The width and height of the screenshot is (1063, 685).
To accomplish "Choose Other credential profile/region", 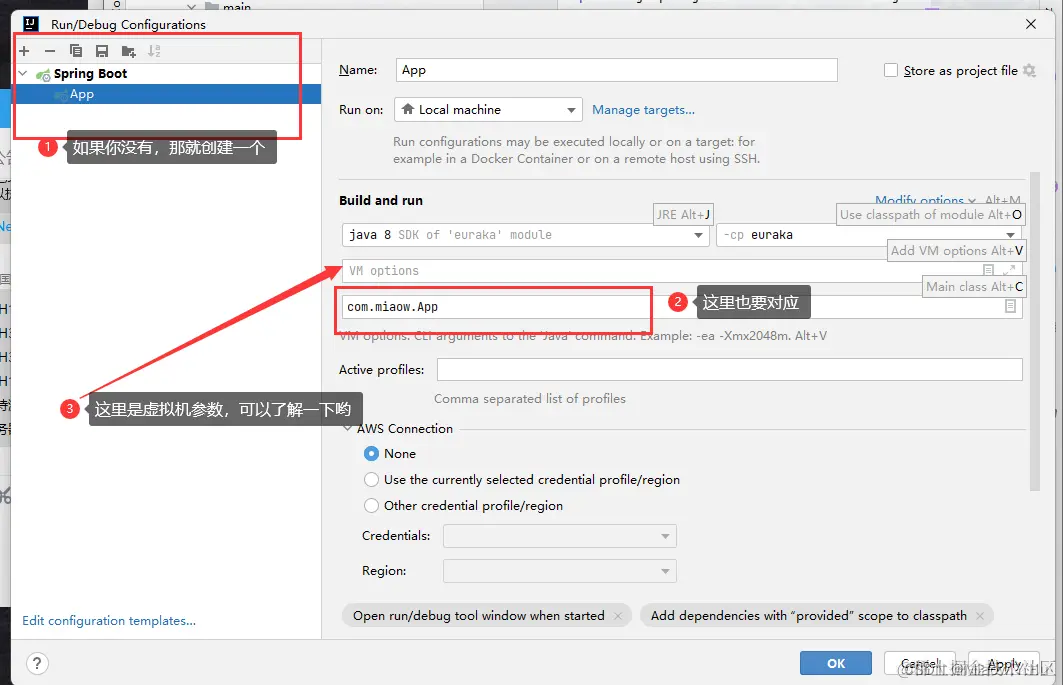I will pos(371,505).
